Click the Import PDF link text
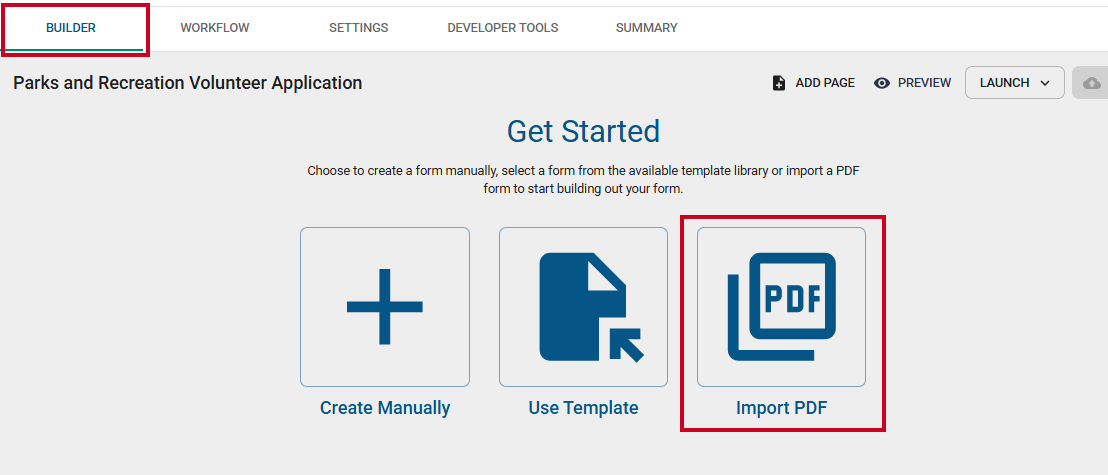 [x=782, y=408]
